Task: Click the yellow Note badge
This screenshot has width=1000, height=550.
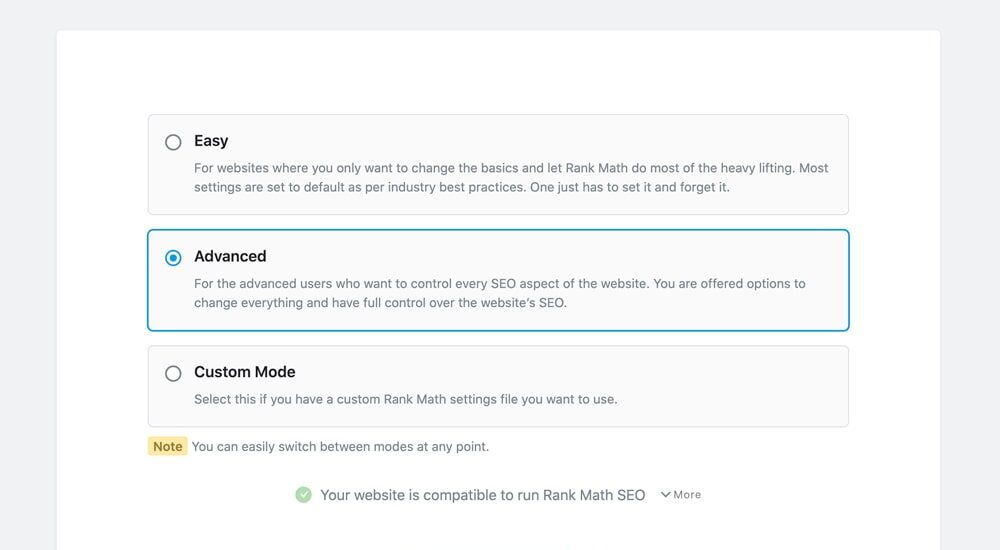Action: tap(168, 447)
